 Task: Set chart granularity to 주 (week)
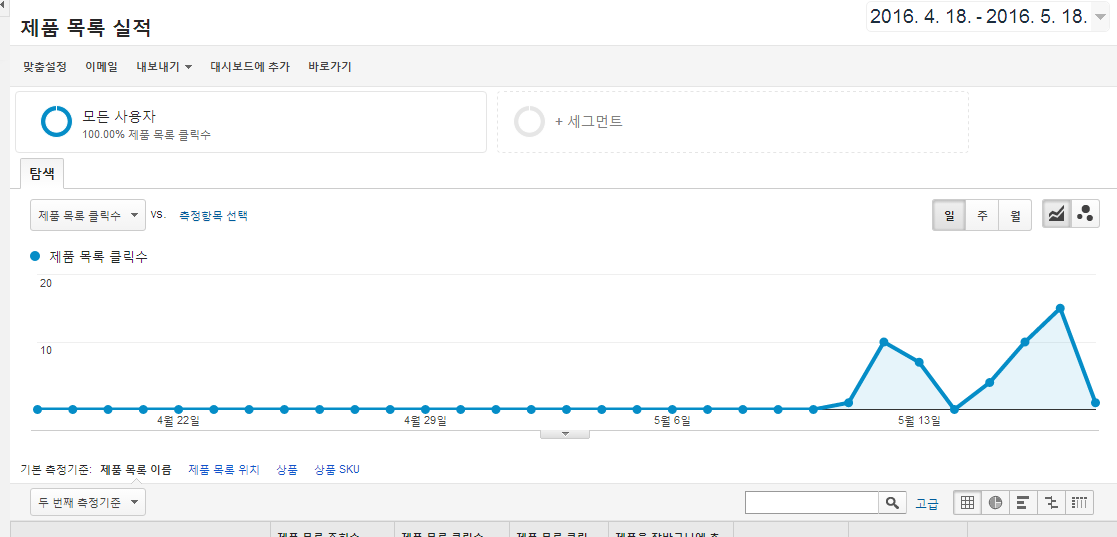click(982, 215)
